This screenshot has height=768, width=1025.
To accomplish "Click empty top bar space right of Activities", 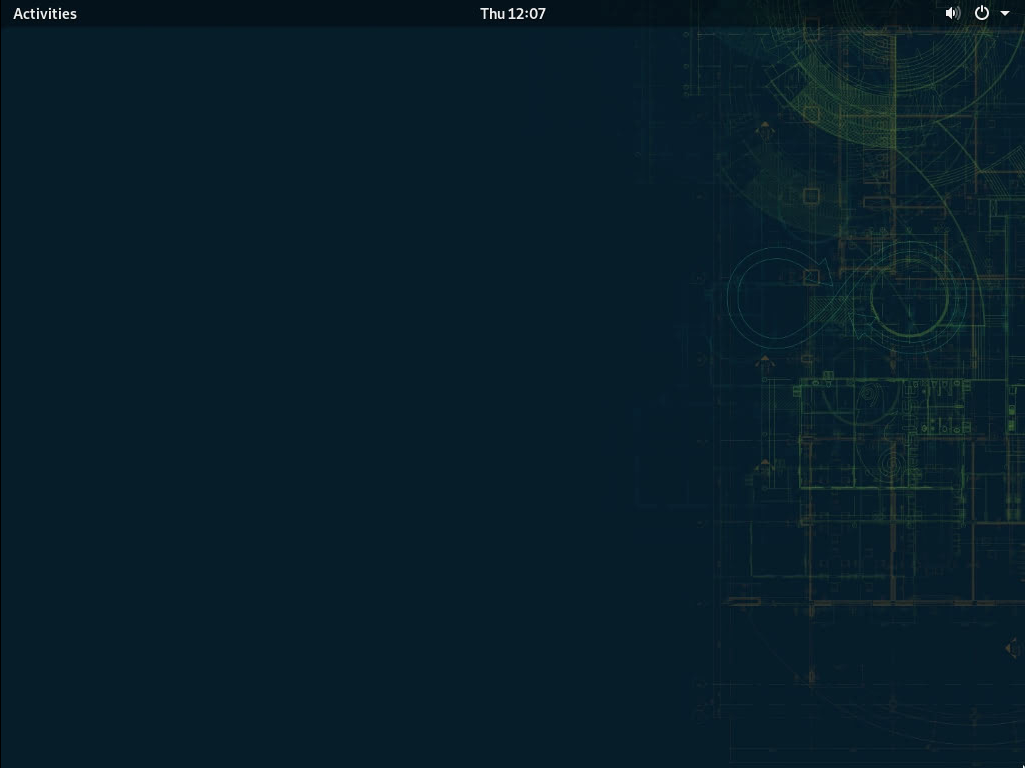I will [250, 13].
